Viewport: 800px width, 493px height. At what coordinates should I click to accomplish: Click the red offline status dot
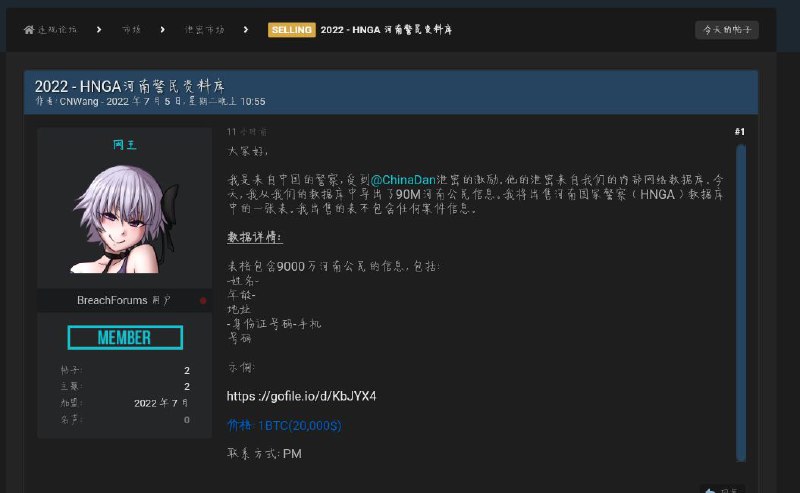(203, 300)
